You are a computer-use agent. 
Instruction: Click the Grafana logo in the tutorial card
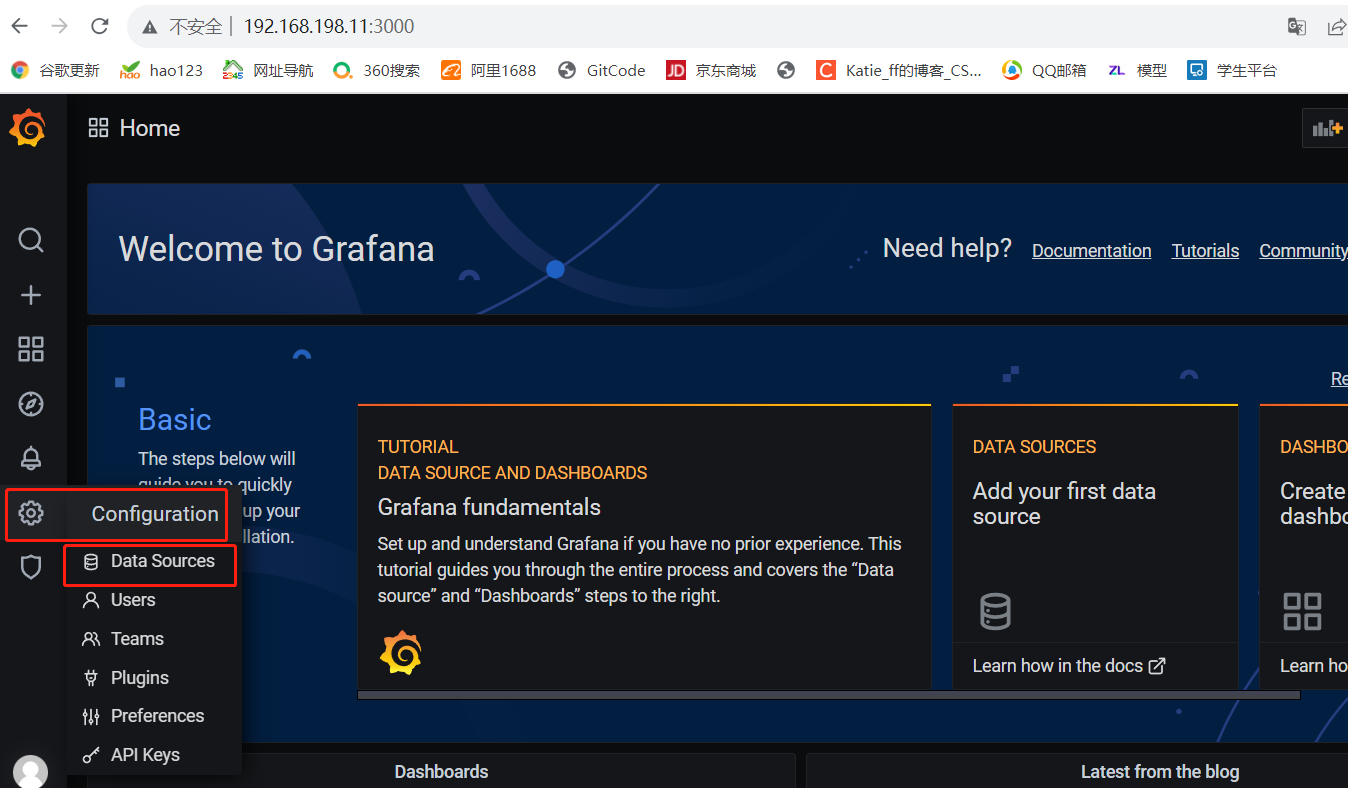(x=401, y=652)
